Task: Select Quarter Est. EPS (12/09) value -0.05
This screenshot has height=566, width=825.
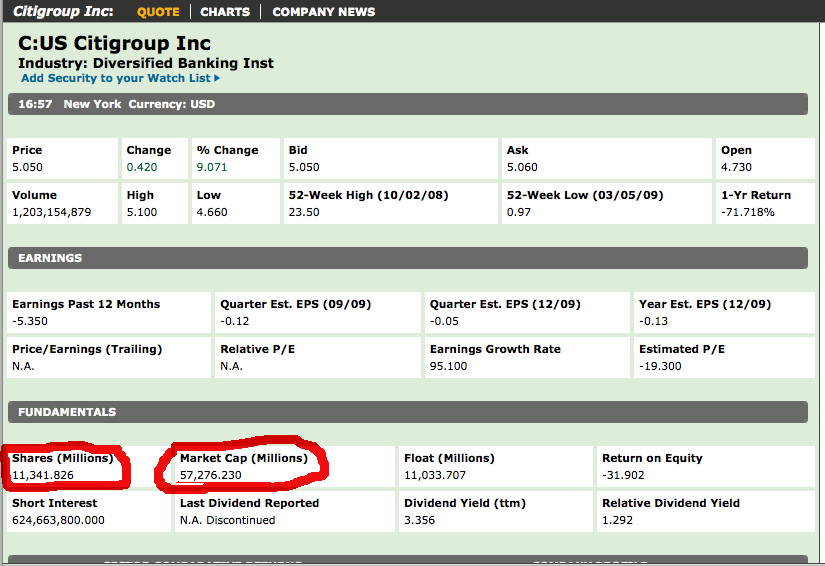Action: (444, 321)
